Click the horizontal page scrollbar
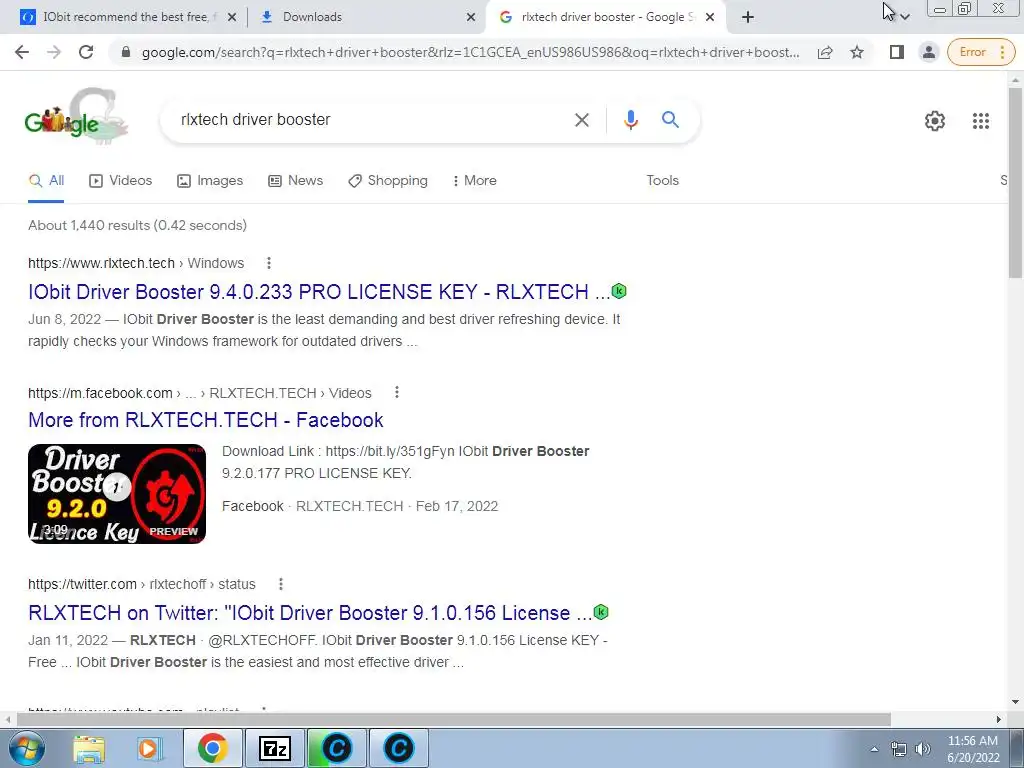 click(x=453, y=719)
